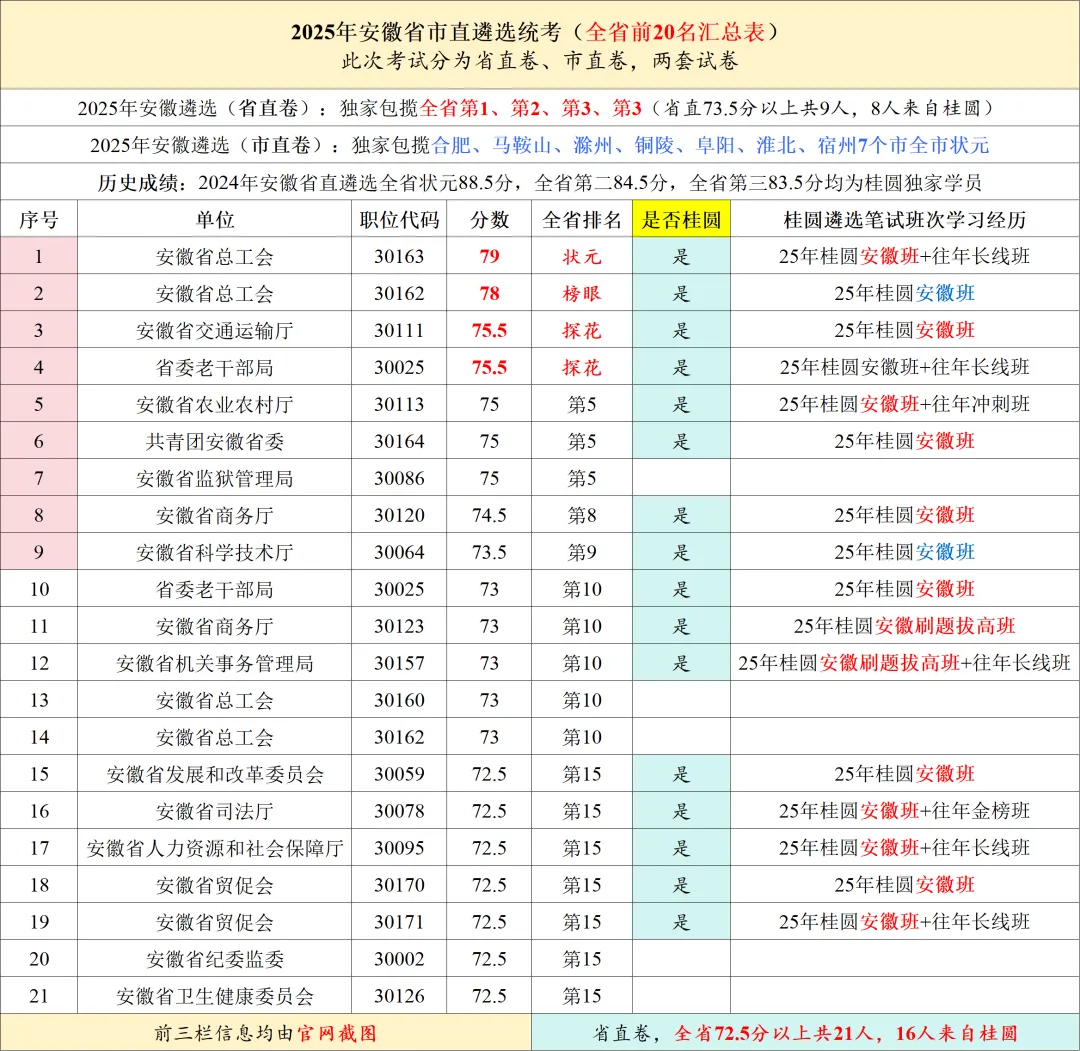The height and width of the screenshot is (1051, 1080).
Task: Select 安徽省卫生健康委员会 unit cell
Action: pos(214,996)
